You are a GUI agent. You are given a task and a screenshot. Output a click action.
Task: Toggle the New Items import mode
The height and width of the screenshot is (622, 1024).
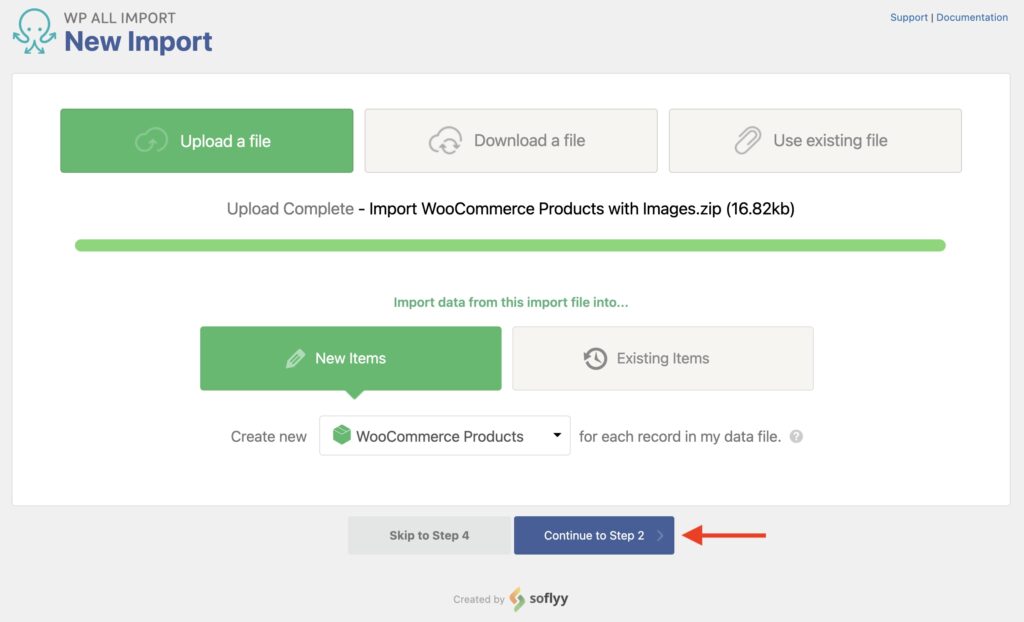coord(350,358)
